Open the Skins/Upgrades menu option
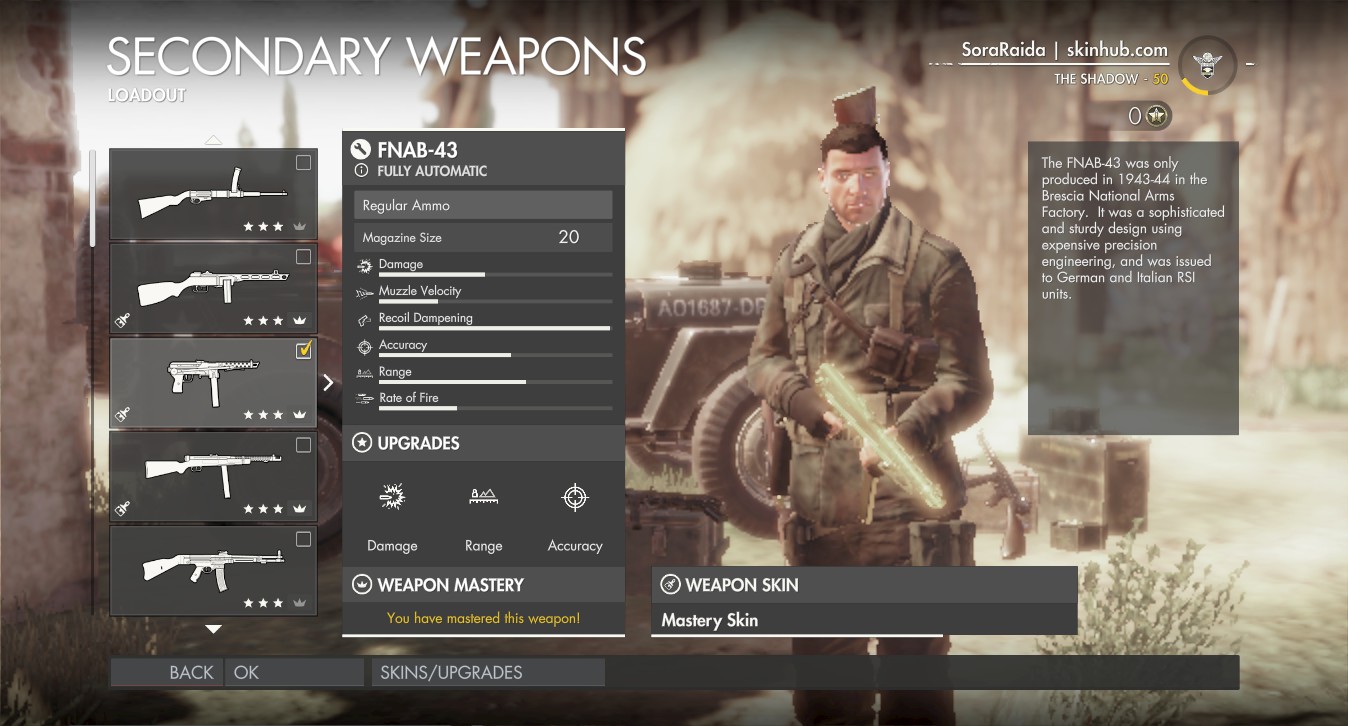 (x=488, y=672)
